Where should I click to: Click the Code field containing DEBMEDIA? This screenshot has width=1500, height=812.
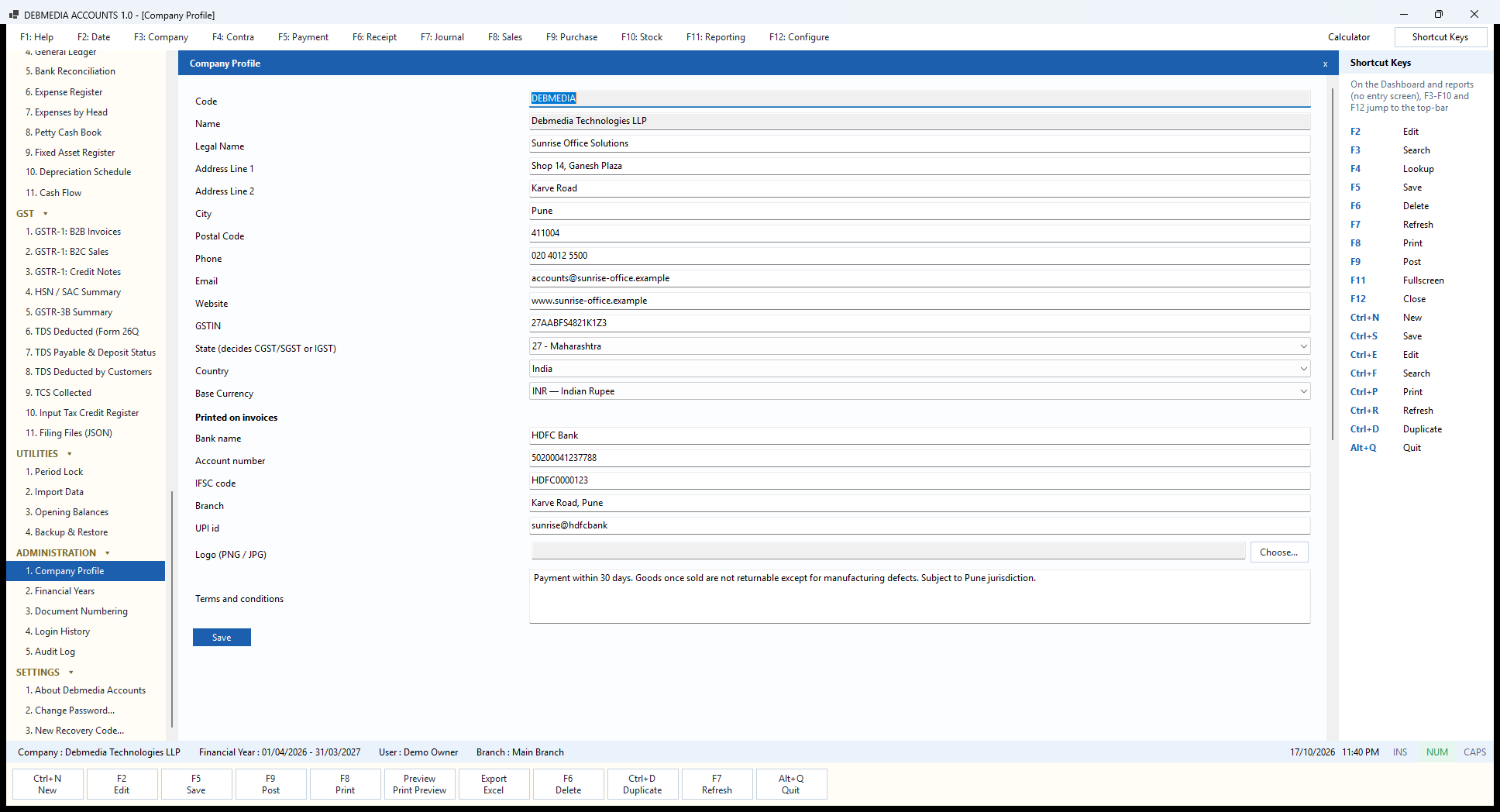coord(920,98)
